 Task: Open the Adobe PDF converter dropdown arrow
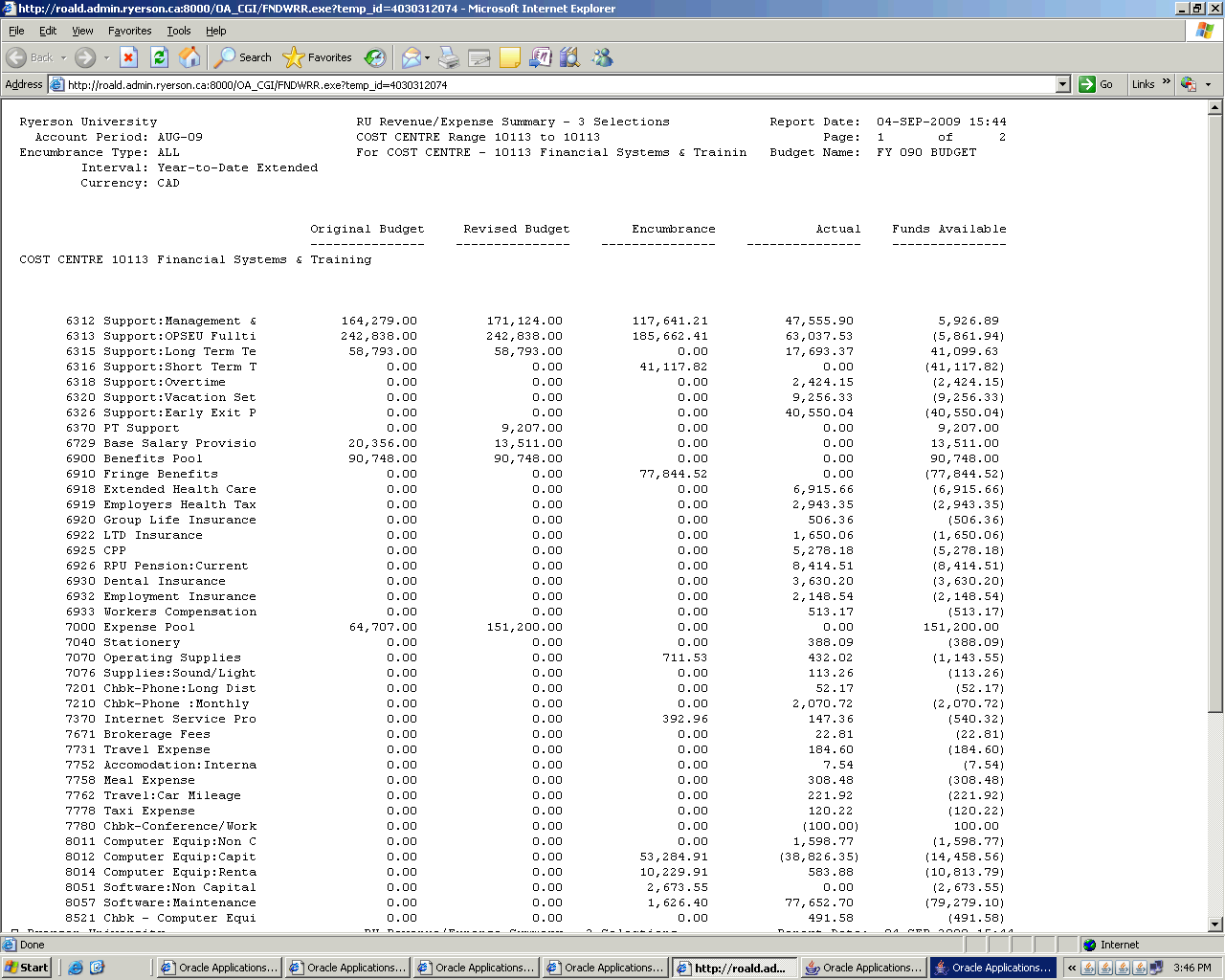point(1208,84)
